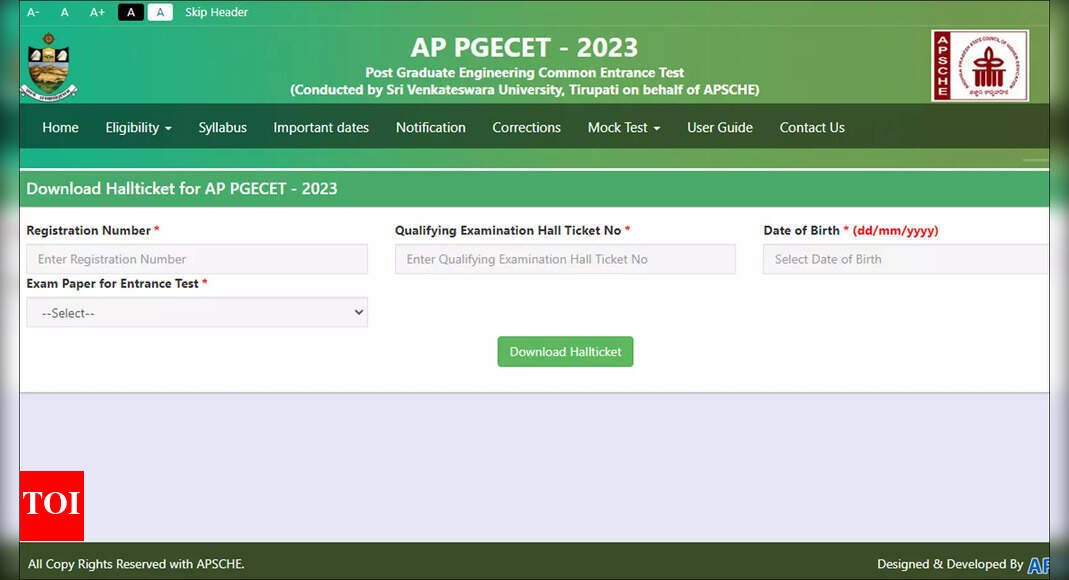Viewport: 1069px width, 580px height.
Task: Click the Download Hallticket button
Action: point(565,352)
